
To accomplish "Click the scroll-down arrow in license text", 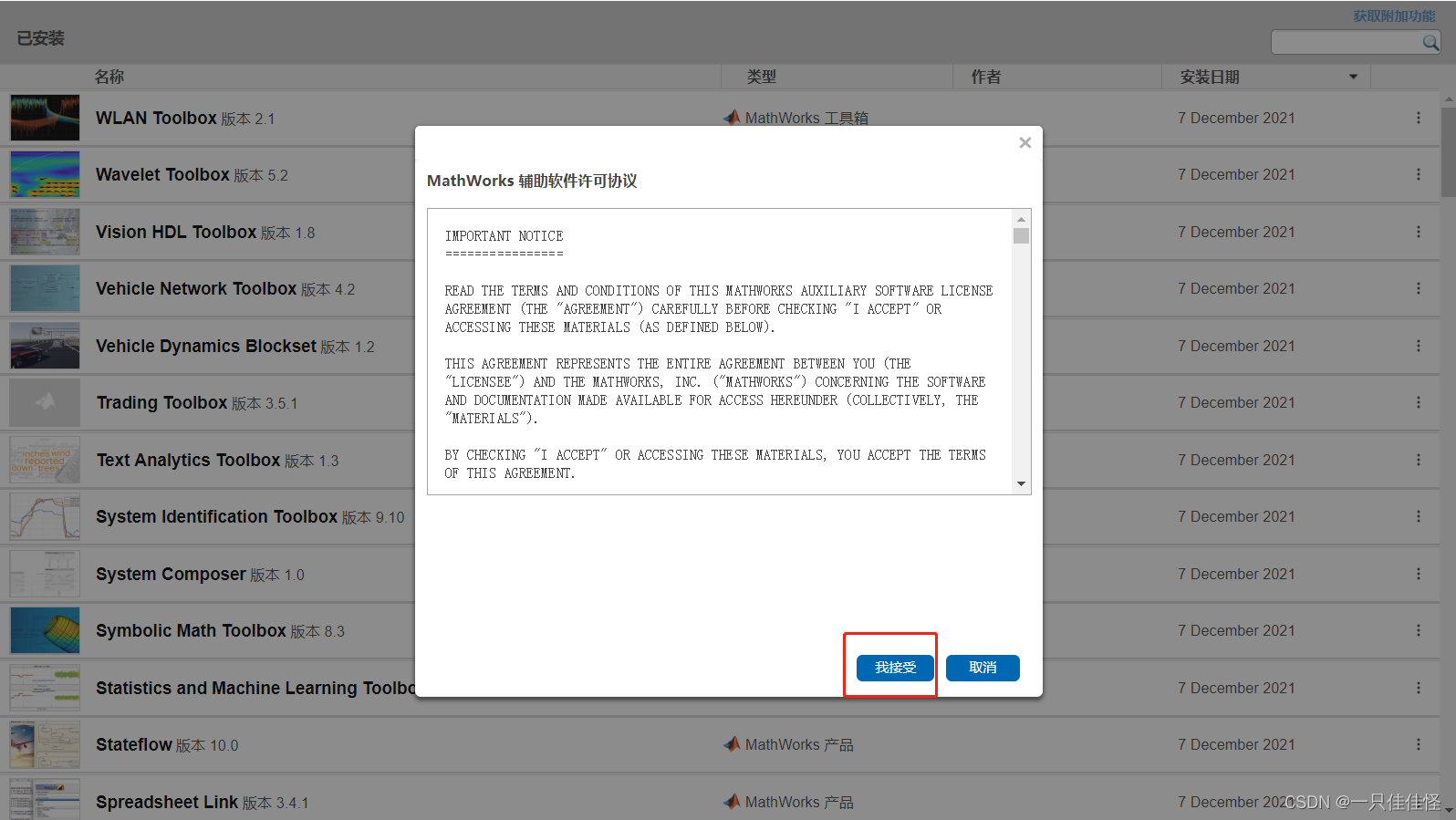I will (x=1021, y=484).
